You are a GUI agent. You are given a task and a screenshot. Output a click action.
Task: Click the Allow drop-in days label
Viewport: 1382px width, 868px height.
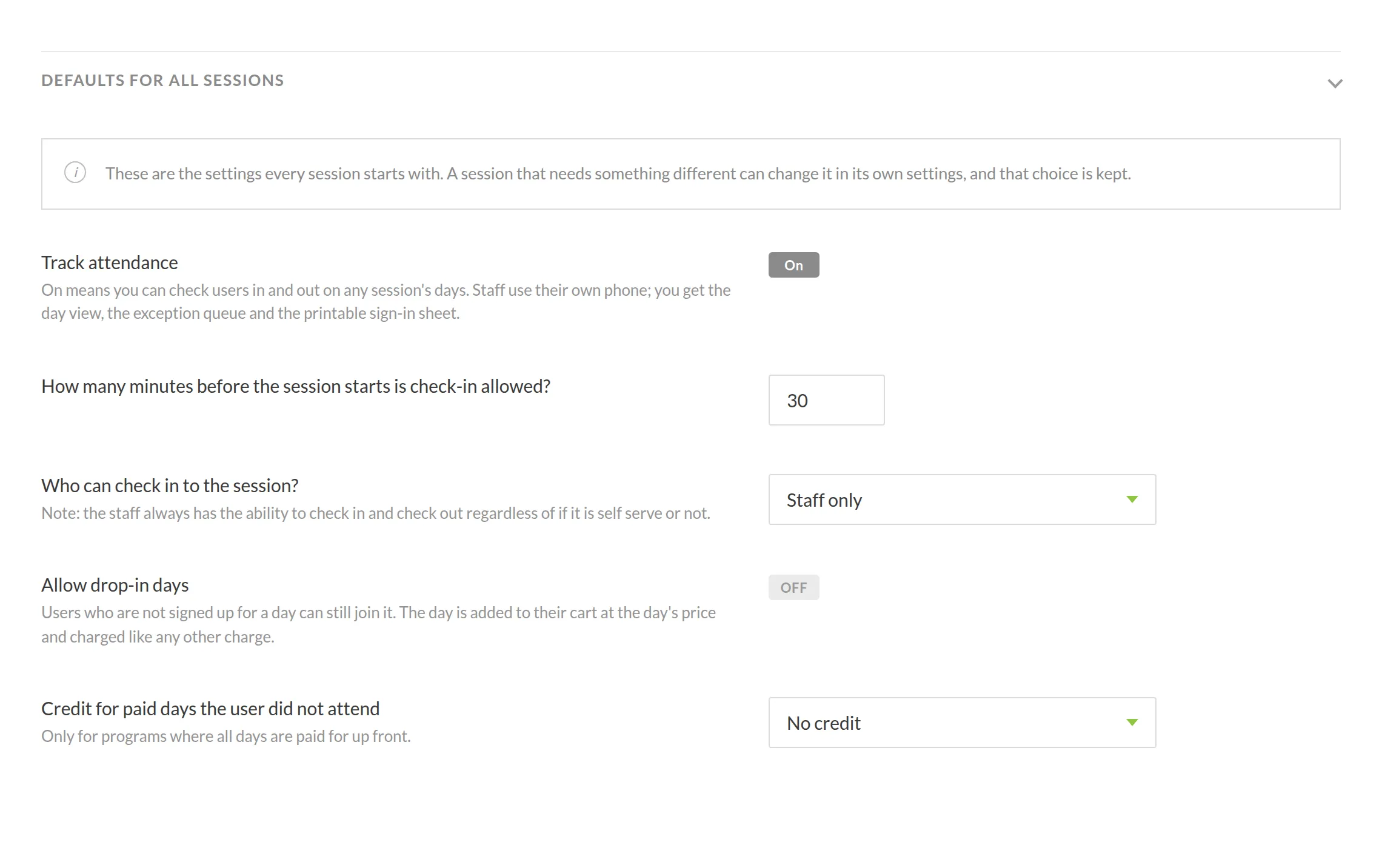tap(115, 585)
